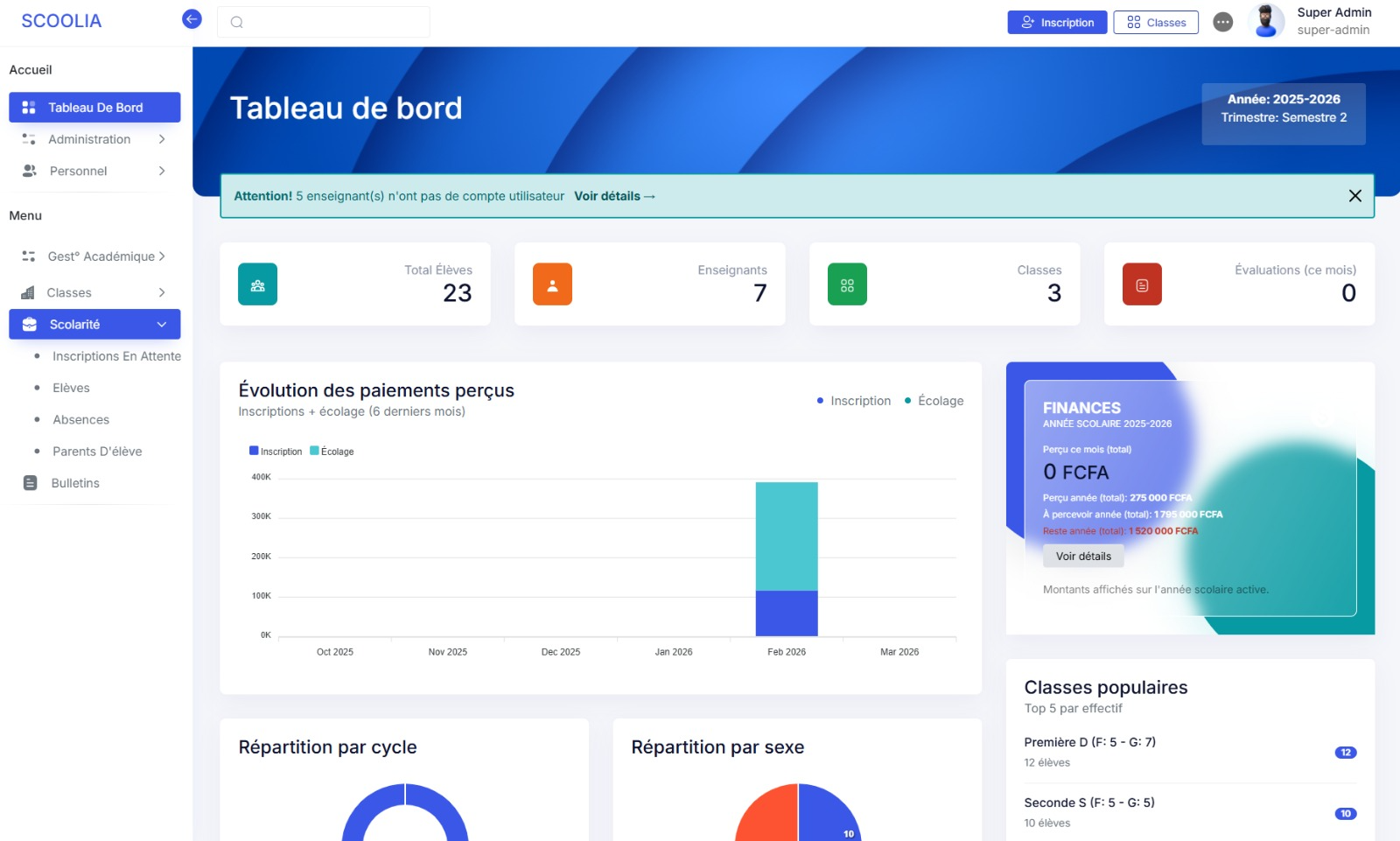Click inside the search field
Image resolution: width=1400 pixels, height=841 pixels.
pos(324,21)
